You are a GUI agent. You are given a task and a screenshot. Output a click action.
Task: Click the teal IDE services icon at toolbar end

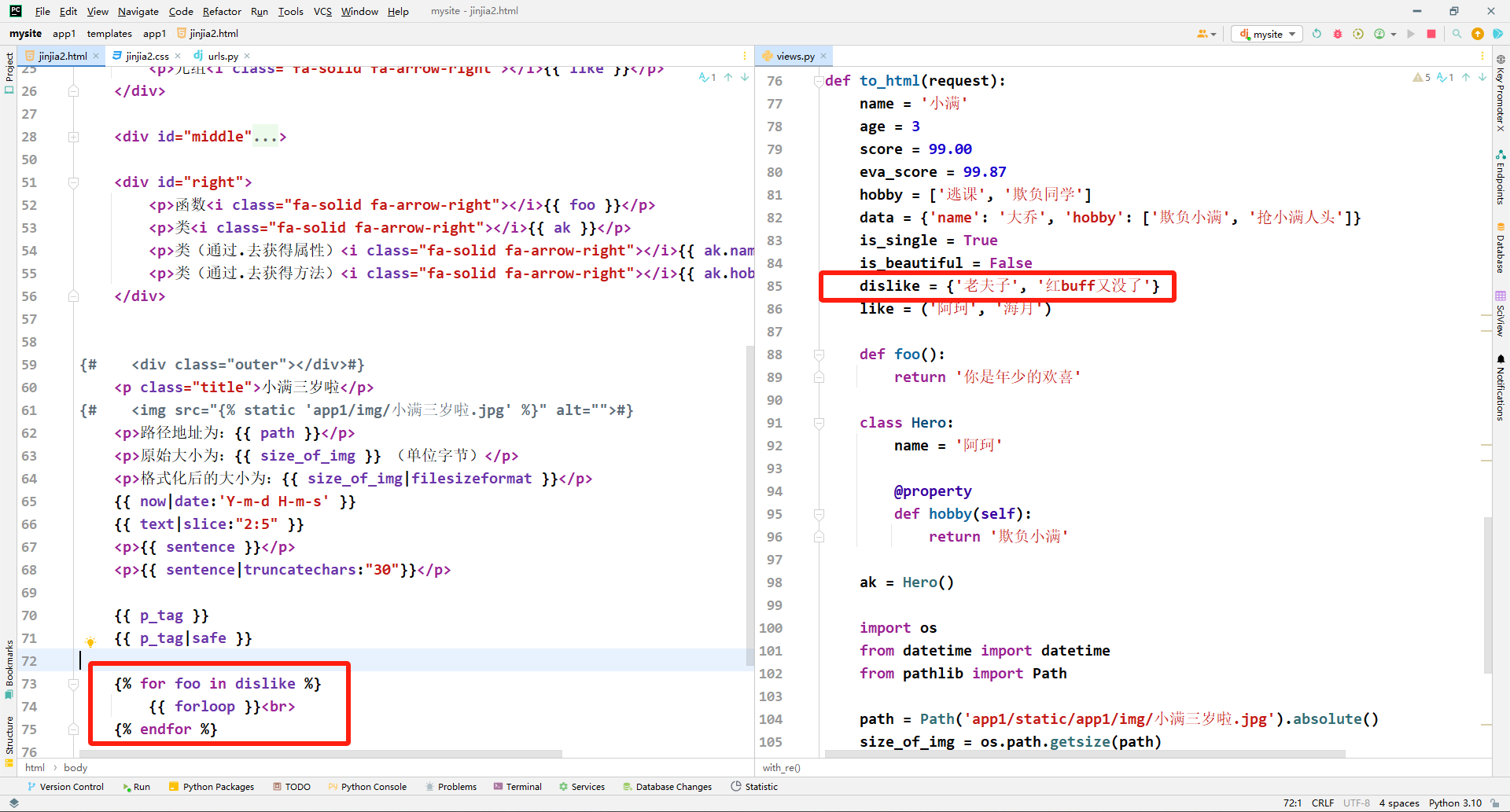pos(1498,34)
